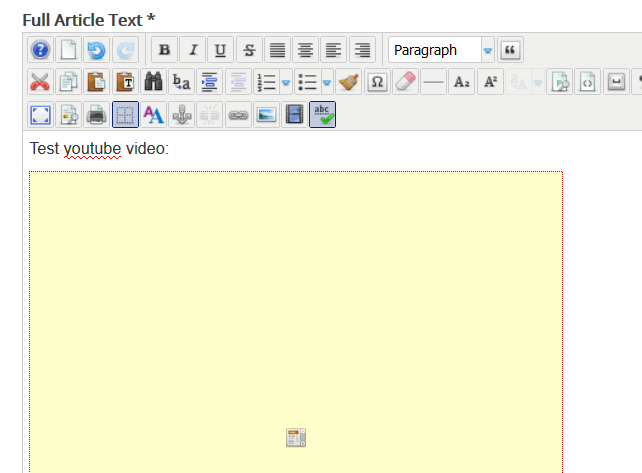Paste as plain text
This screenshot has height=473, width=642.
[125, 82]
